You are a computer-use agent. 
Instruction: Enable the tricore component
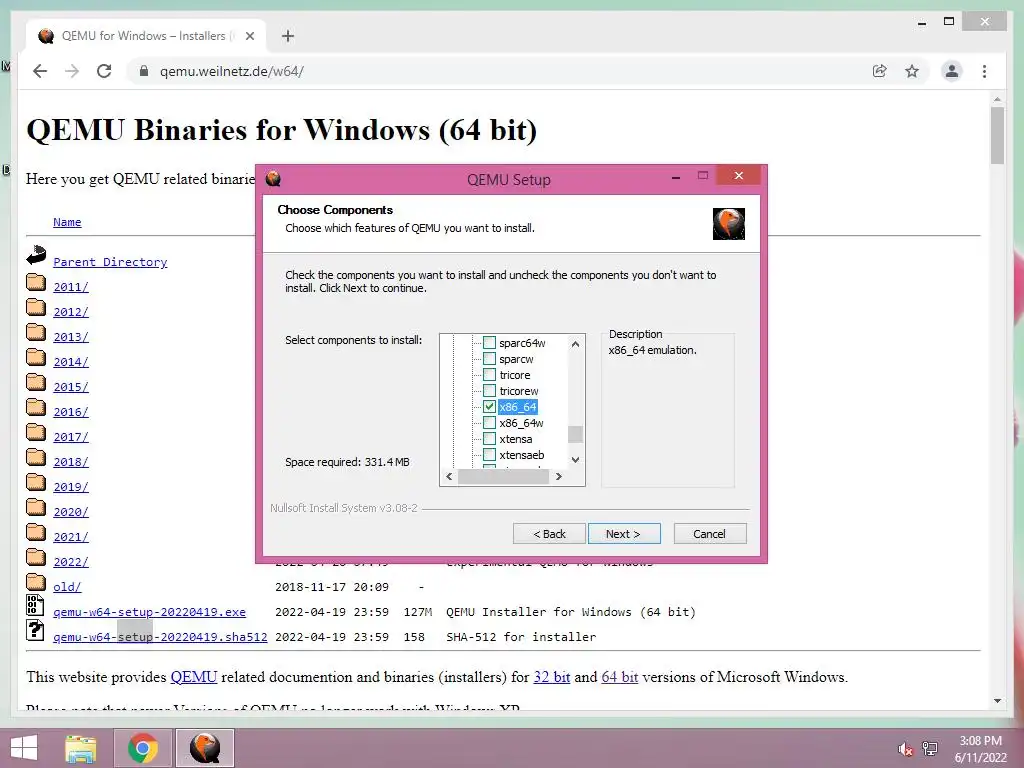pos(489,374)
